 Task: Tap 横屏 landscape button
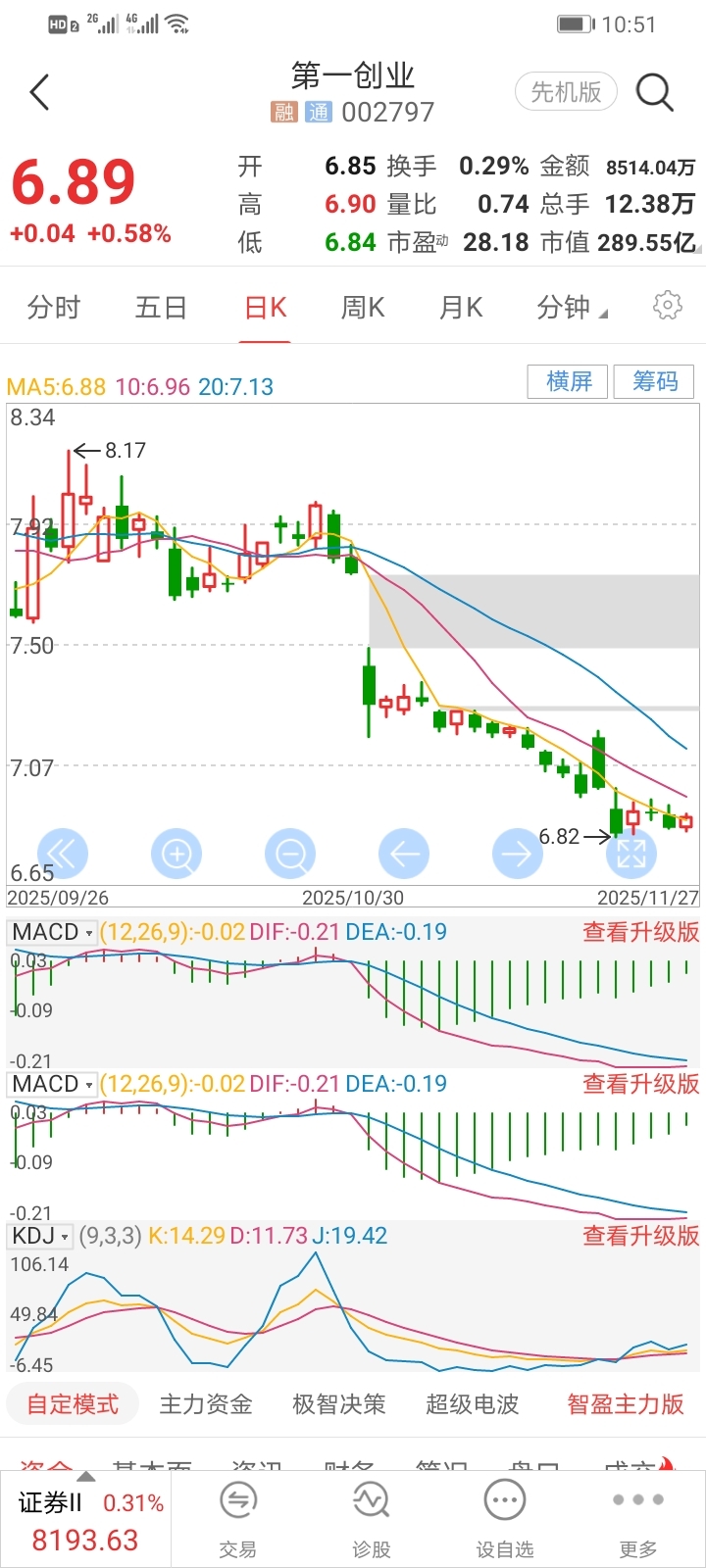tap(569, 381)
